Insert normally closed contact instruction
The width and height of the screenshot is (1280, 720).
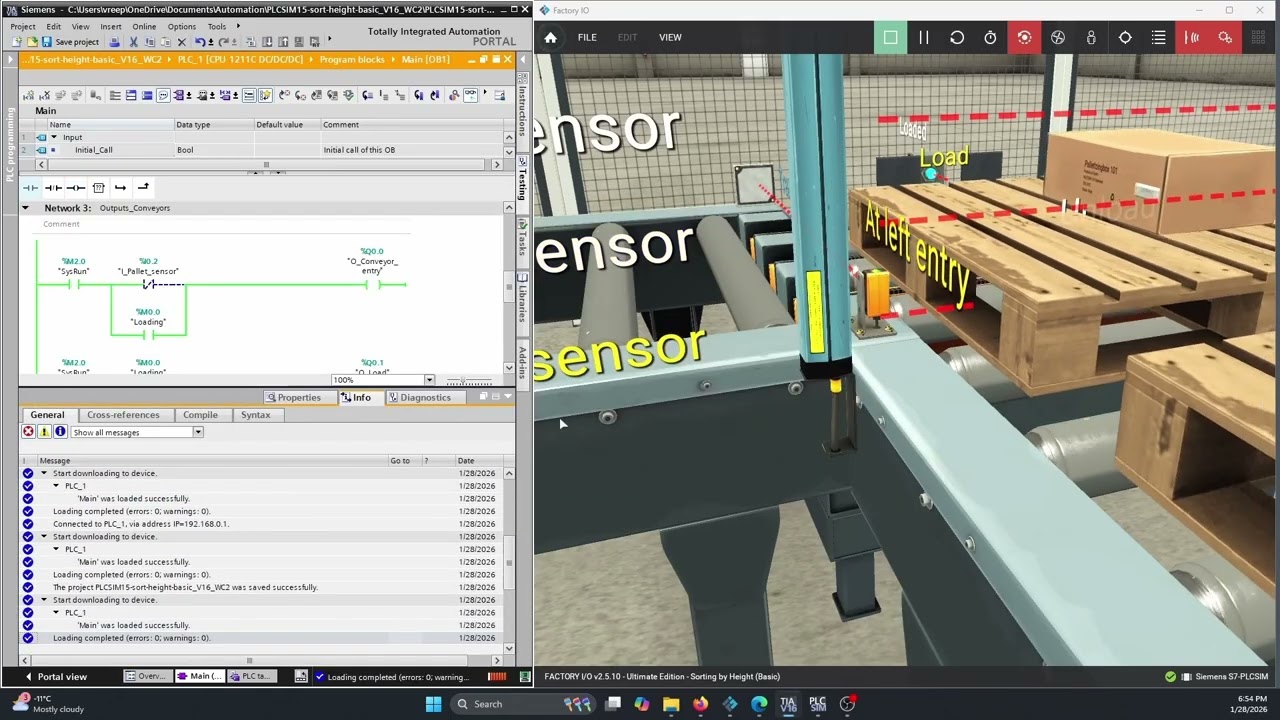coord(53,188)
